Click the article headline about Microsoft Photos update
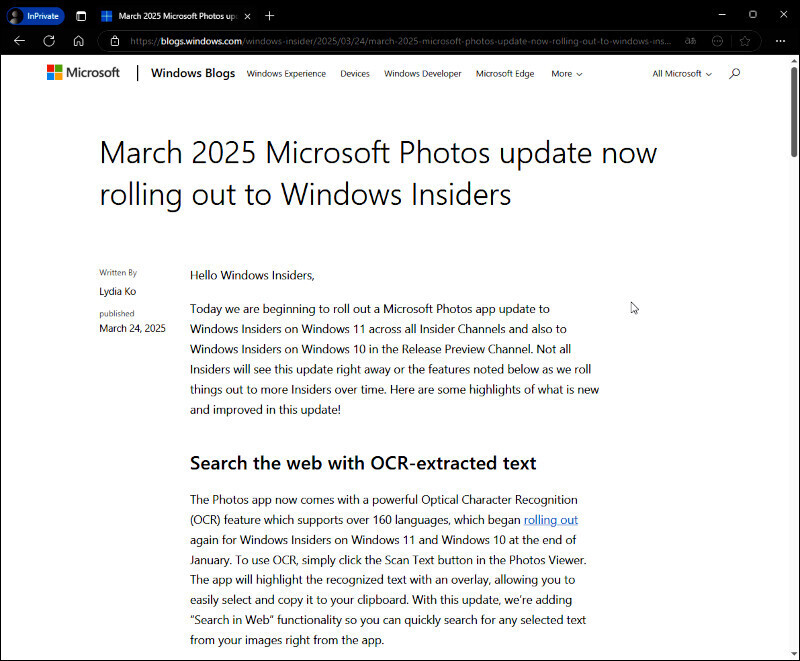The image size is (800, 661). (378, 173)
